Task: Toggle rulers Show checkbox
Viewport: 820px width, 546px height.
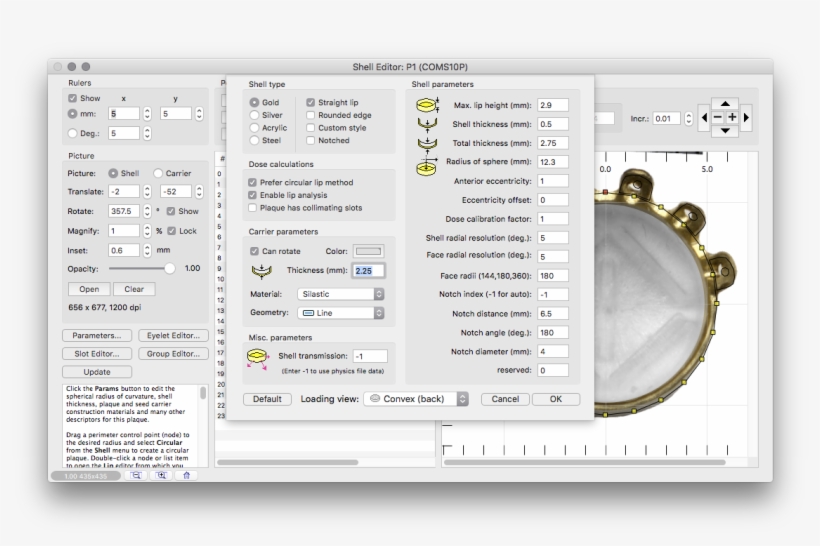Action: pyautogui.click(x=72, y=98)
